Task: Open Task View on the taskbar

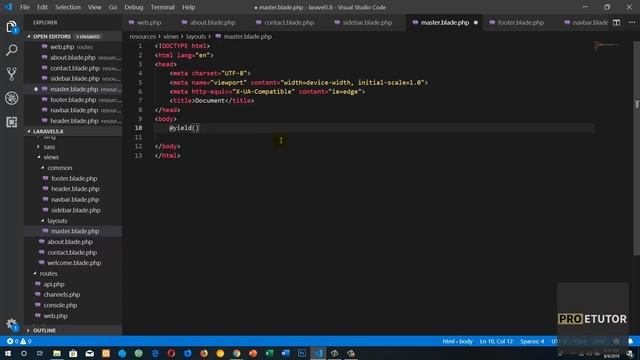Action: point(40,353)
